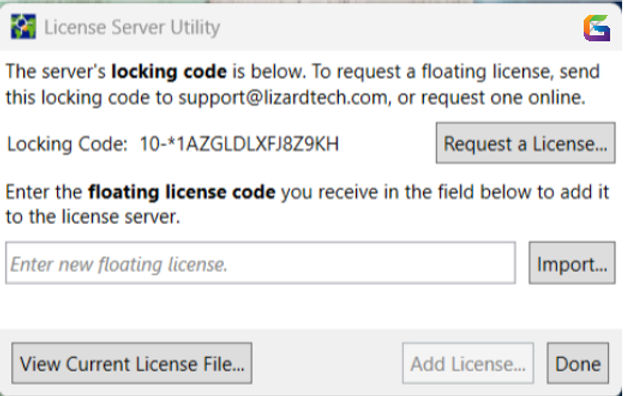
Task: Click the License Server Utility title text
Action: [x=132, y=28]
